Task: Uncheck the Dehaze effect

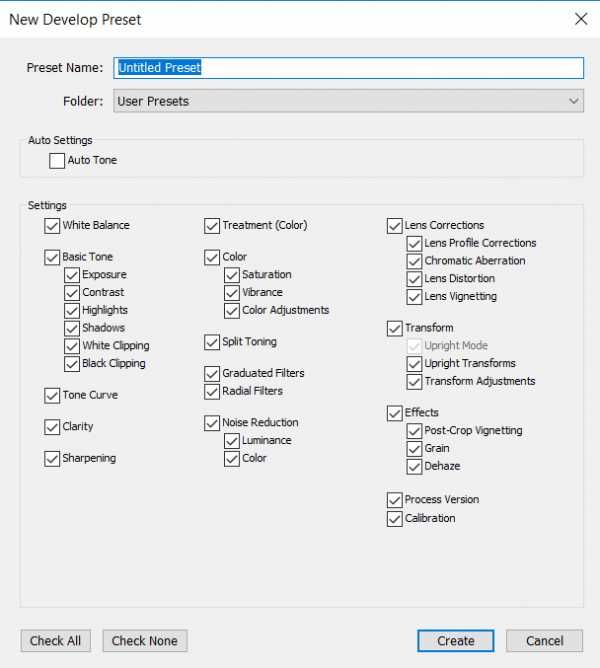Action: click(x=414, y=466)
